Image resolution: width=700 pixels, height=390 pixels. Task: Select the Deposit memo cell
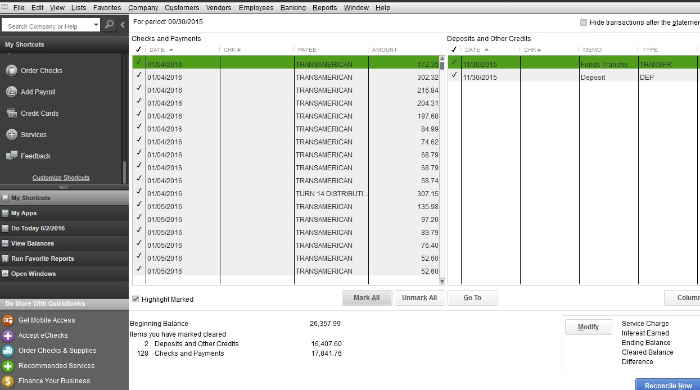click(608, 77)
